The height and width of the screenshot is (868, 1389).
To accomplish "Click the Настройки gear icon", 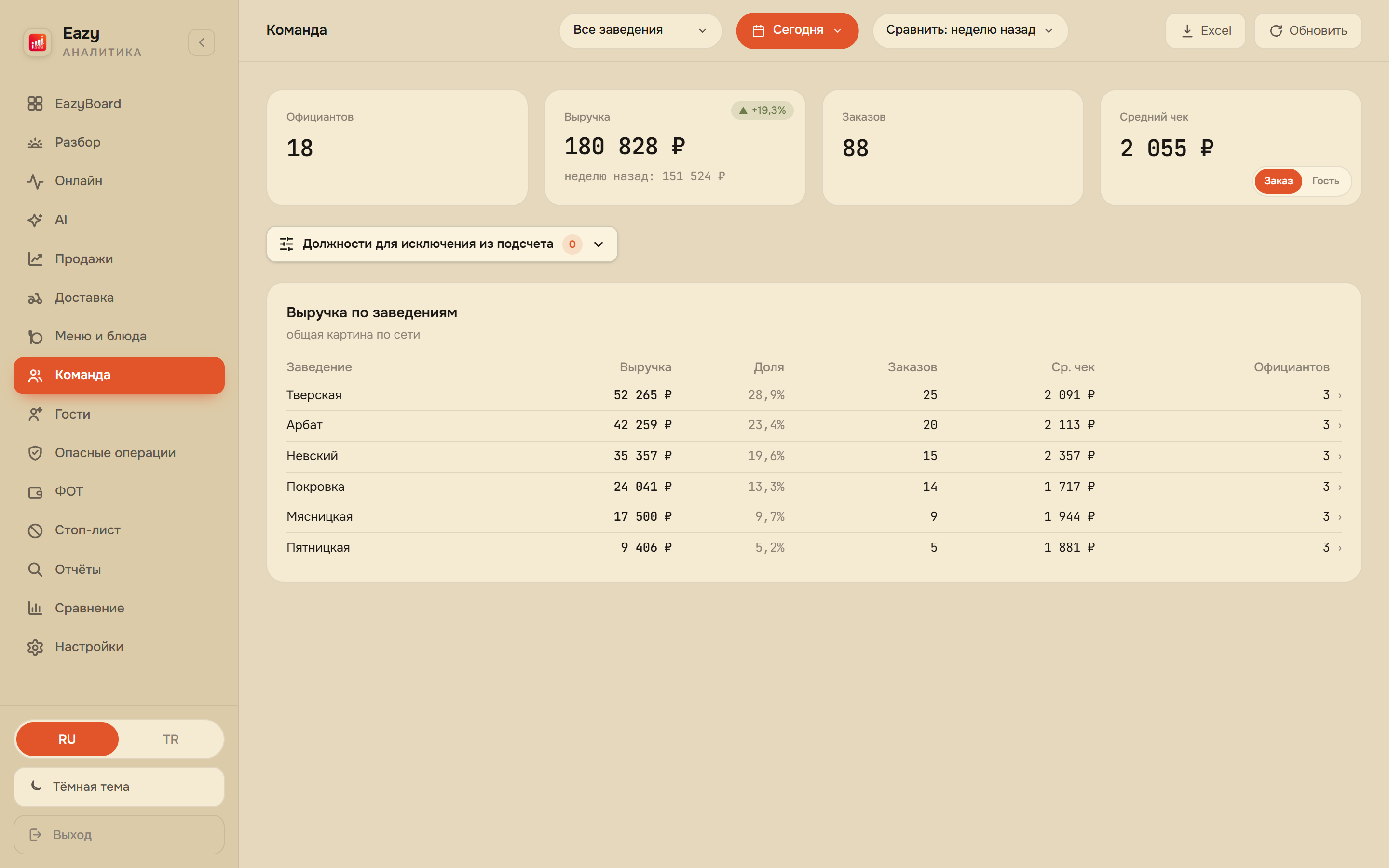I will (x=35, y=647).
